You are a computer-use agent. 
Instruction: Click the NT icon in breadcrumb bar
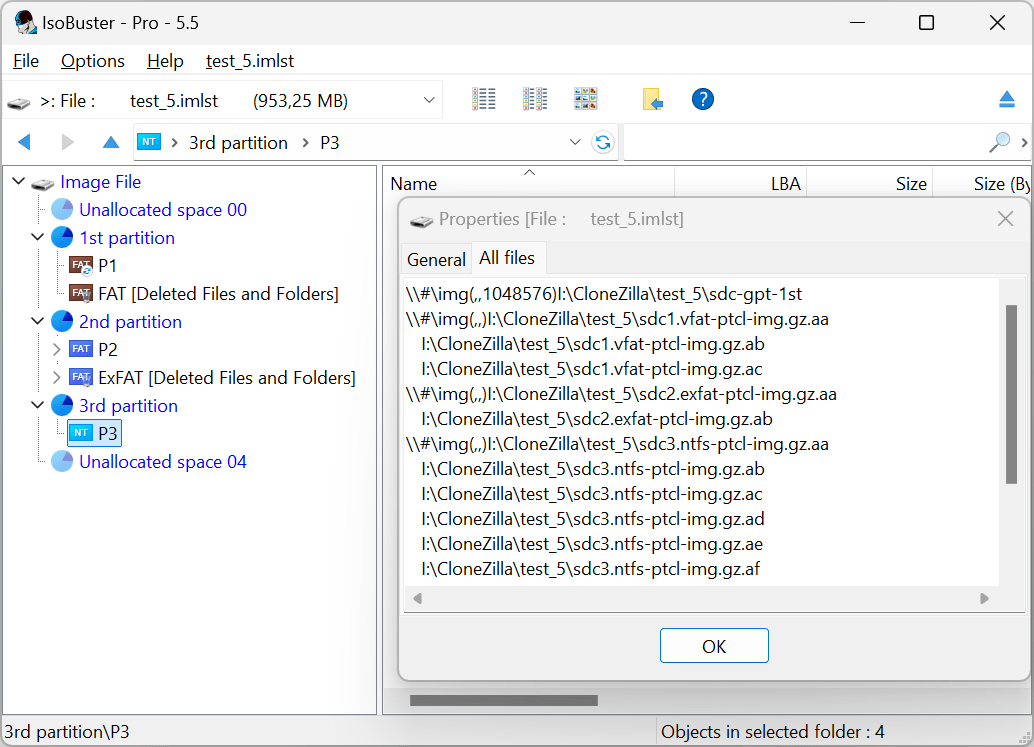pos(149,142)
